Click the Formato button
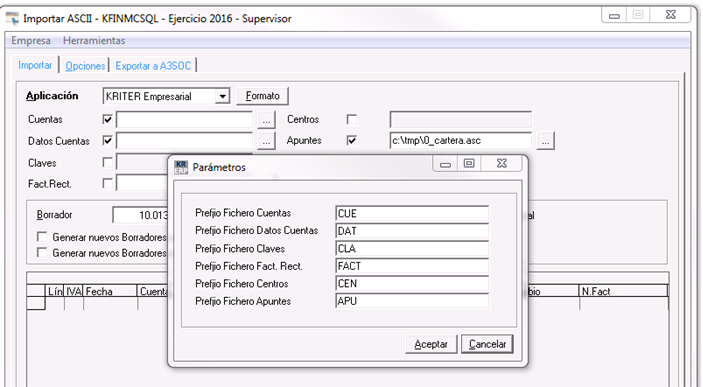Image resolution: width=703 pixels, height=387 pixels. pyautogui.click(x=262, y=96)
